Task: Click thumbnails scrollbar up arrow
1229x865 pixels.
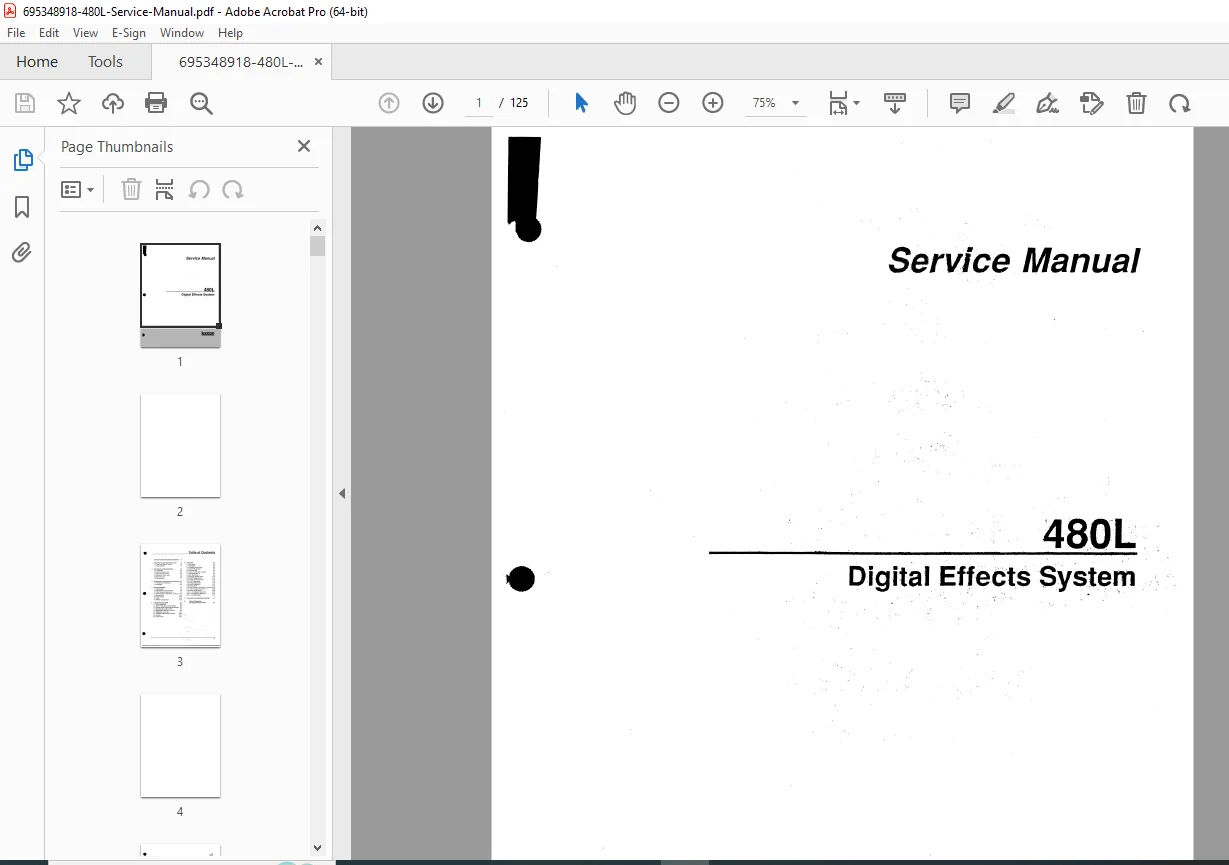Action: coord(317,227)
